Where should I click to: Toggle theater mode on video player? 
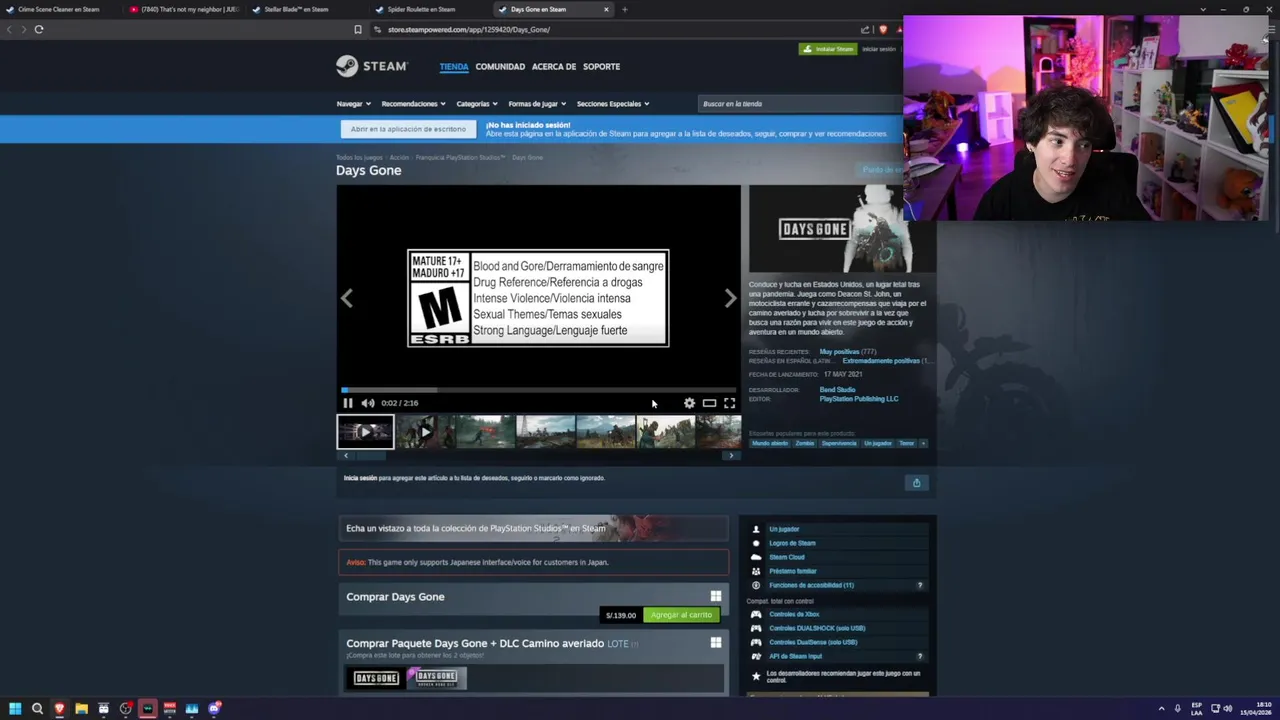(709, 403)
